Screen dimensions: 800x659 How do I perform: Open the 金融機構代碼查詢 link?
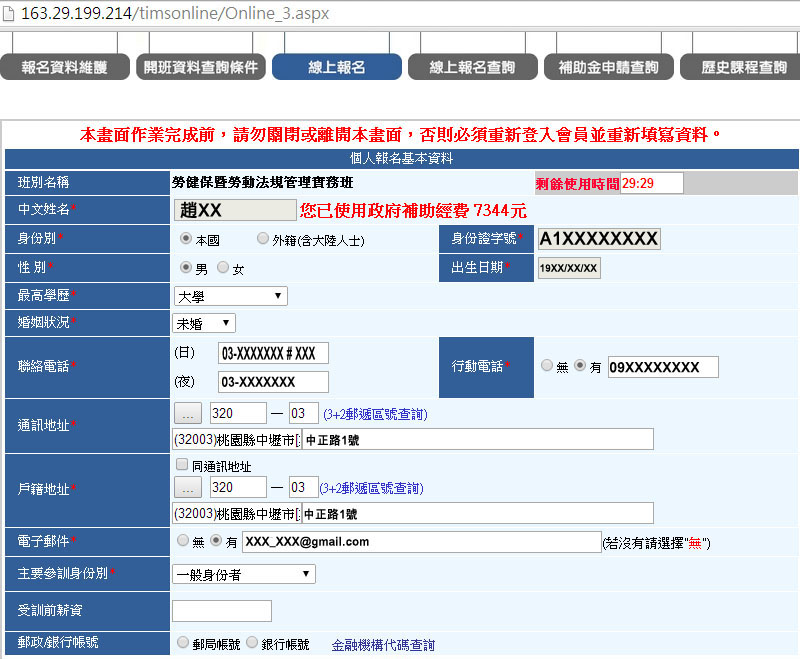383,645
